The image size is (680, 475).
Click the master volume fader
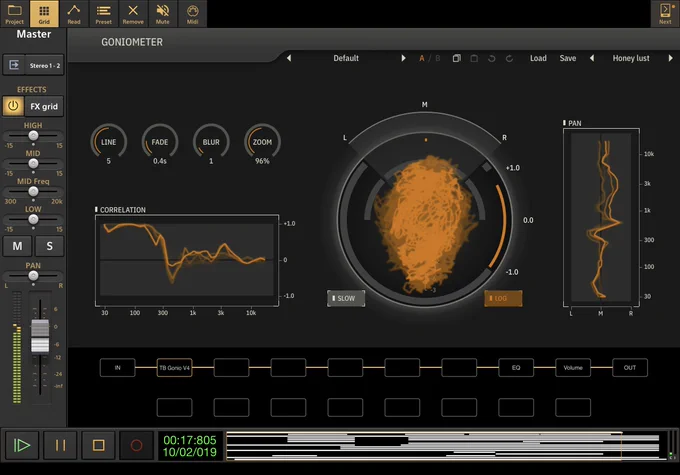(40, 336)
